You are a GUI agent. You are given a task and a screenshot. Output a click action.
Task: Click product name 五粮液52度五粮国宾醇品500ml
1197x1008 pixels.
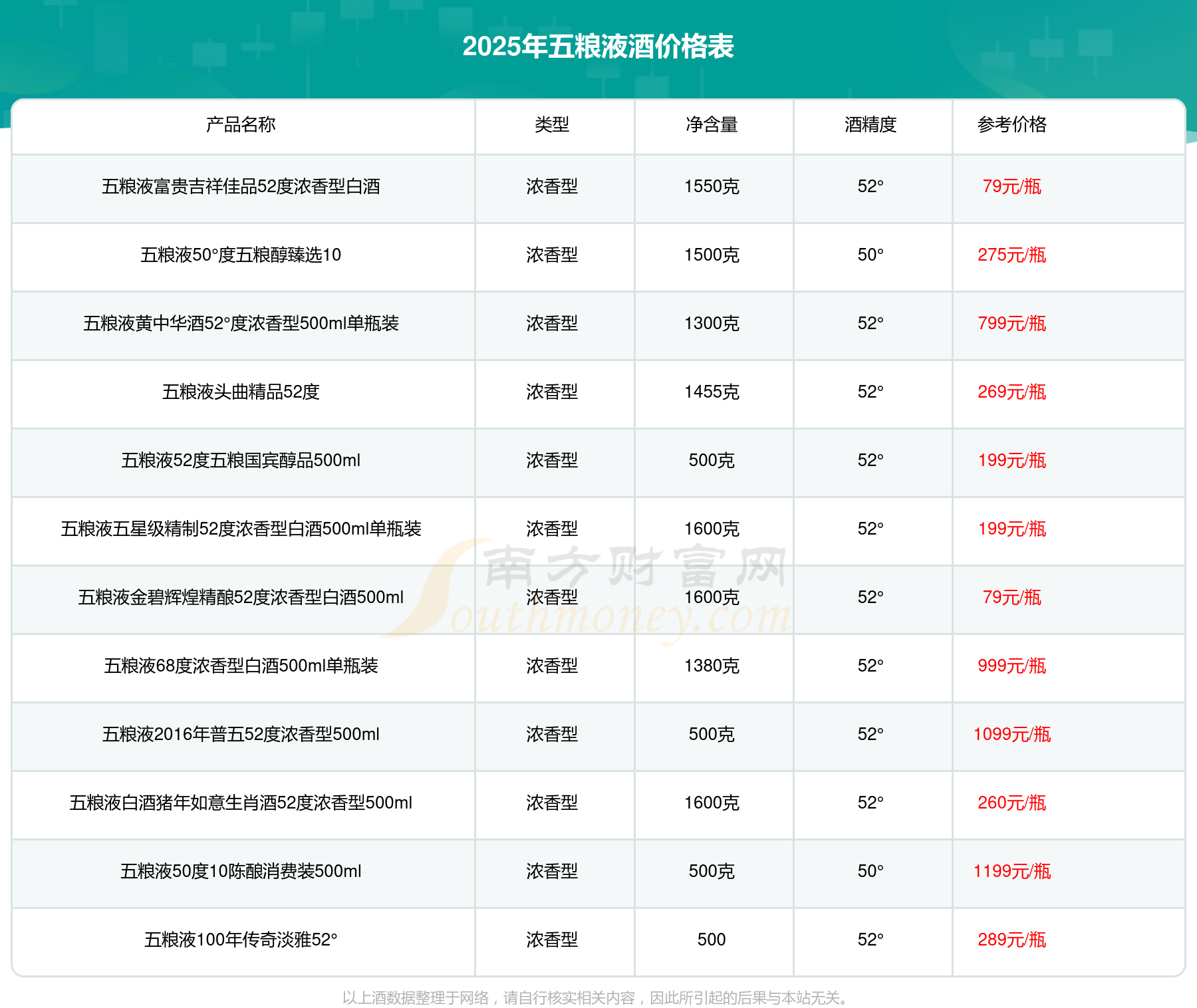coord(241,460)
